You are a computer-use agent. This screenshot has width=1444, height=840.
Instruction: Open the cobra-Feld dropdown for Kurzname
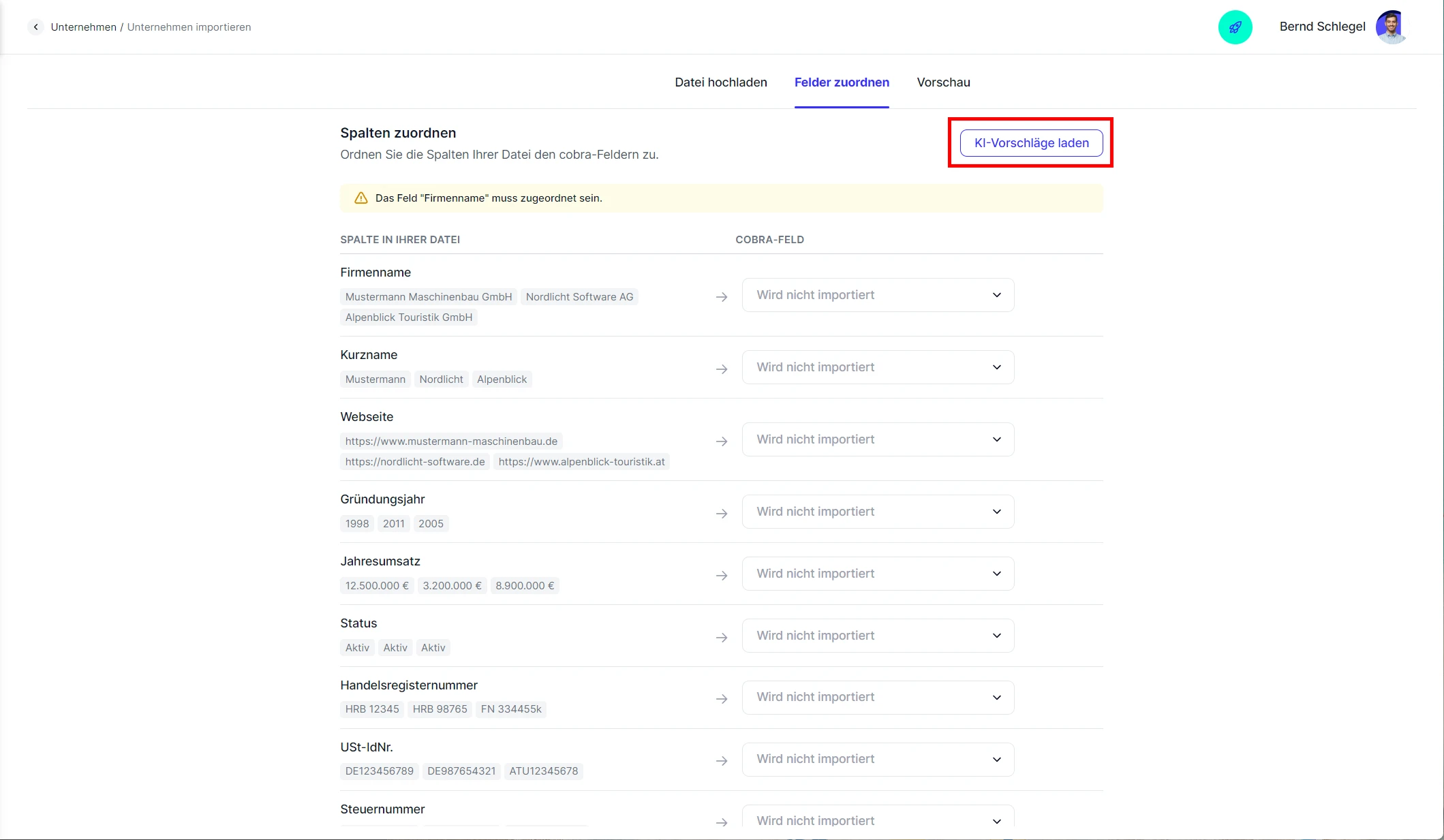pyautogui.click(x=878, y=367)
